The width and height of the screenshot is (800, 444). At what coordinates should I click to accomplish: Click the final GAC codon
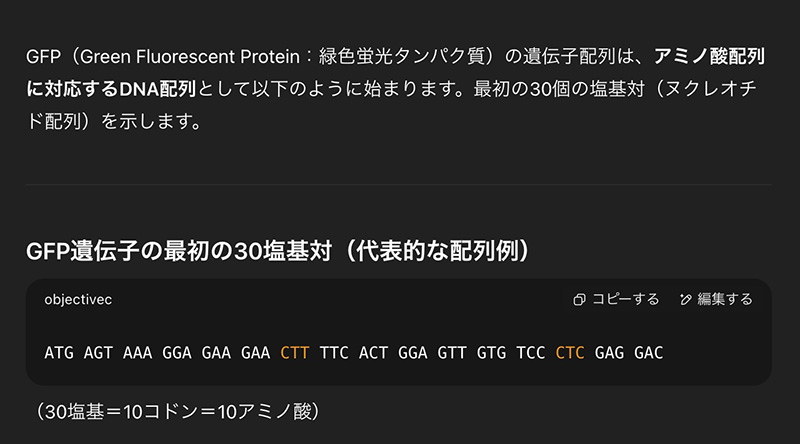tap(648, 353)
